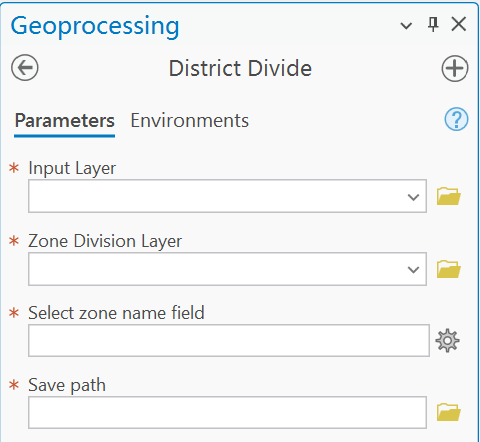
Task: Open tool help question mark icon
Action: point(456,119)
